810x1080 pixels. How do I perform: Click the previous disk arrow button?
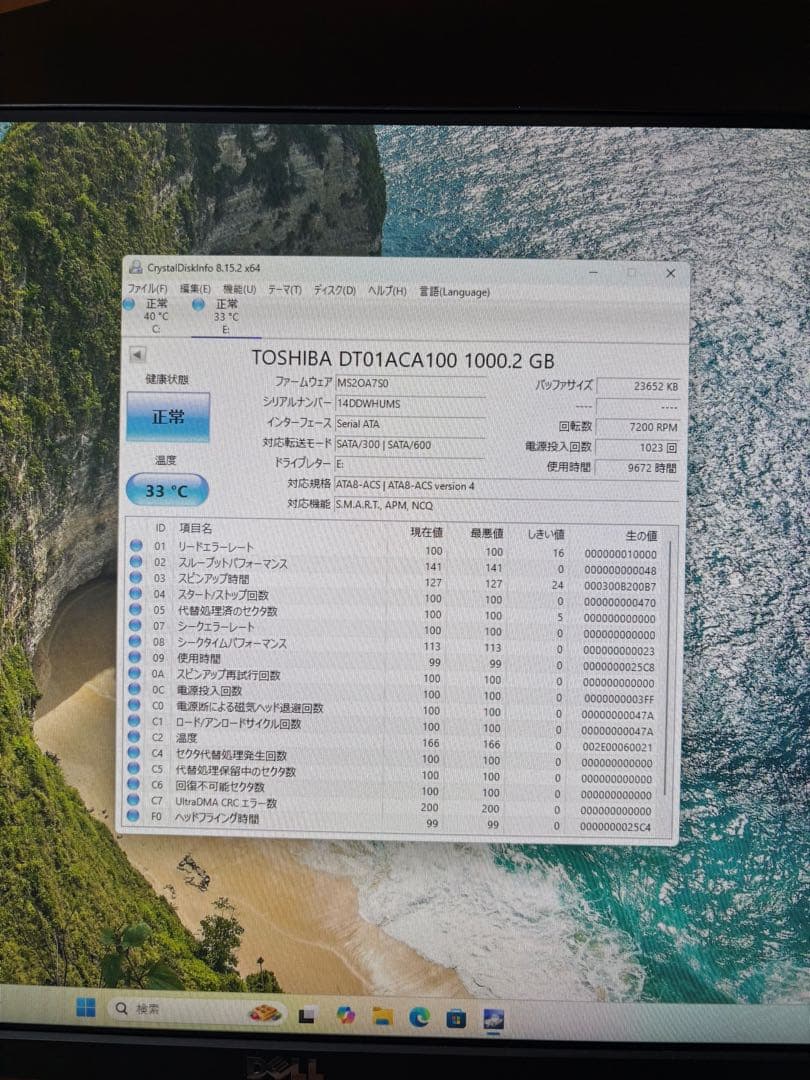tap(137, 355)
